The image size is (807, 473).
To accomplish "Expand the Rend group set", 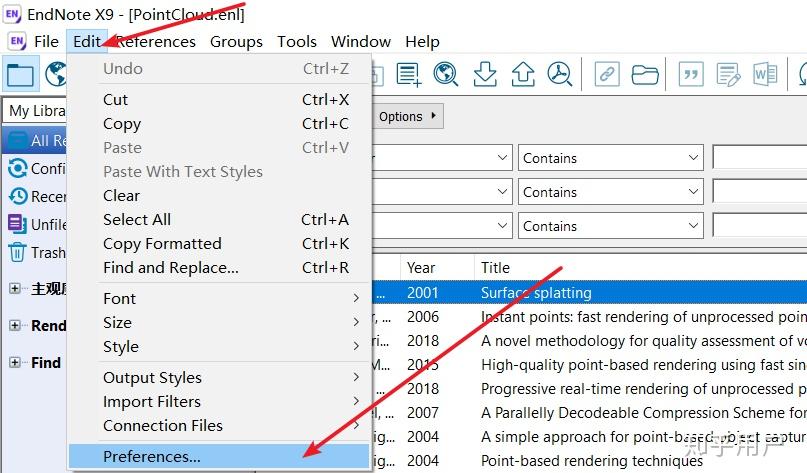I will (14, 325).
